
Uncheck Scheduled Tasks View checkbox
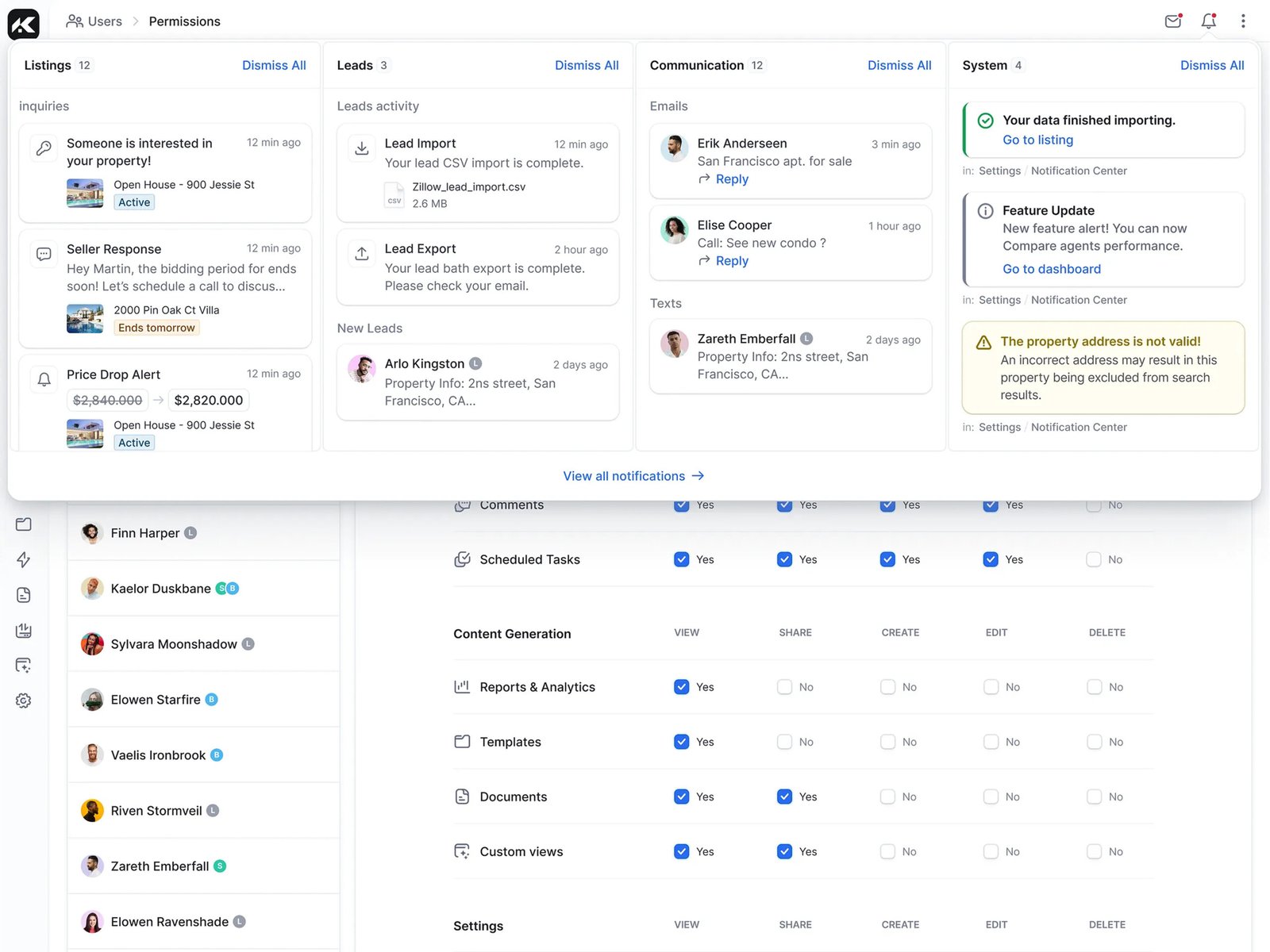[681, 559]
